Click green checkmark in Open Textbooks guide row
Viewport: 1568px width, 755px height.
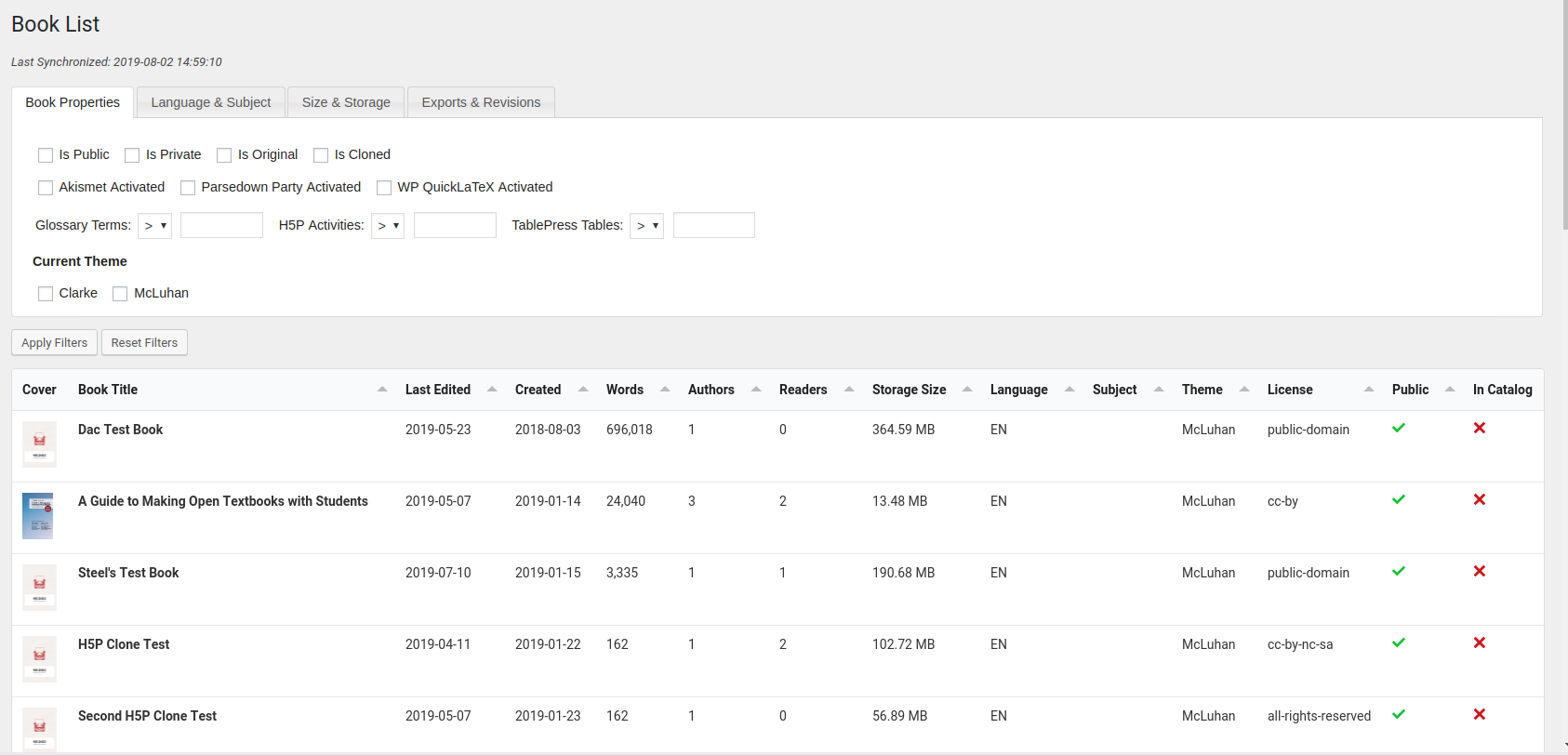tap(1398, 500)
